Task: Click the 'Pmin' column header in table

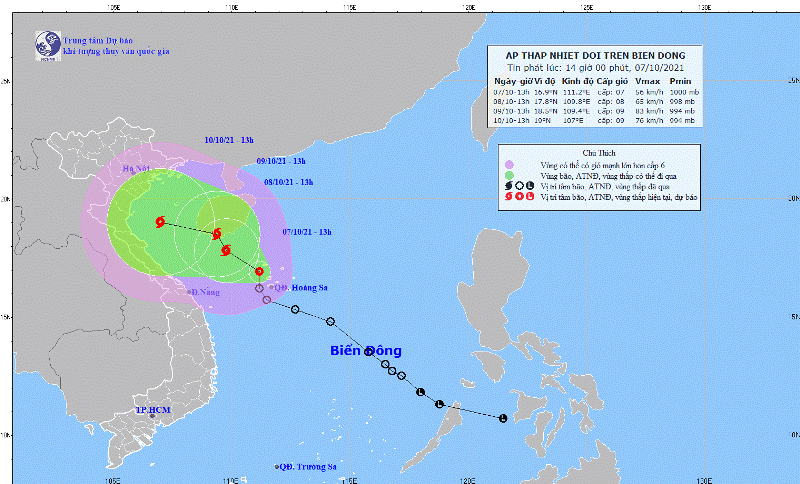Action: 679,81
